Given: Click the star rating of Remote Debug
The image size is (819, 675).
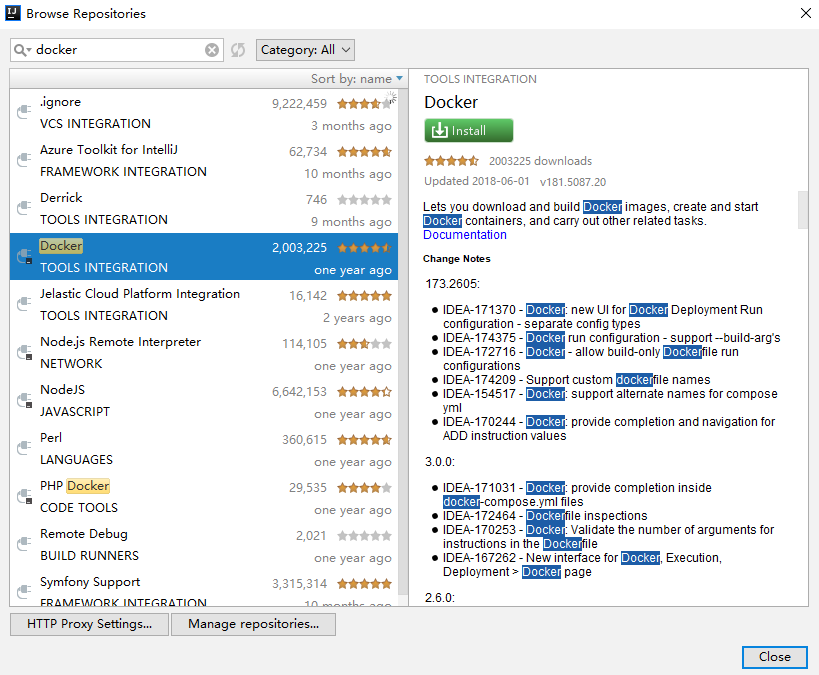Looking at the screenshot, I should click(364, 536).
